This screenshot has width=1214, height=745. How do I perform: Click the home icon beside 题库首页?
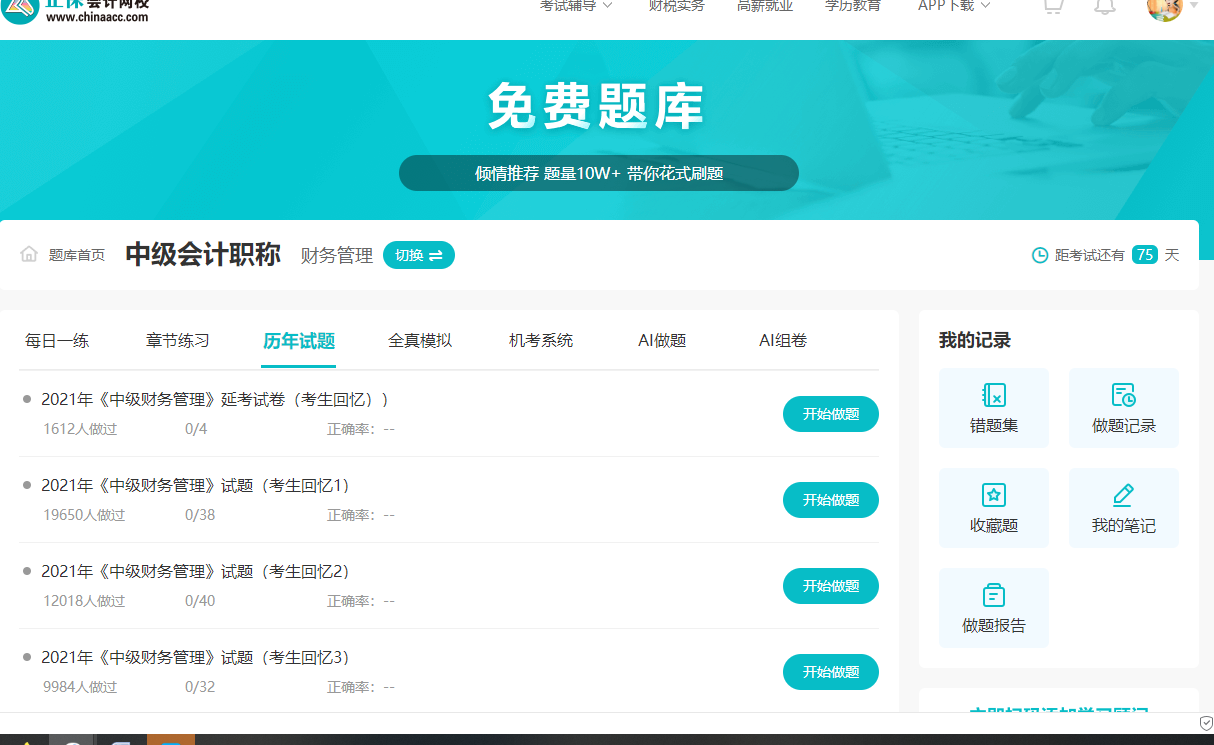tap(29, 254)
